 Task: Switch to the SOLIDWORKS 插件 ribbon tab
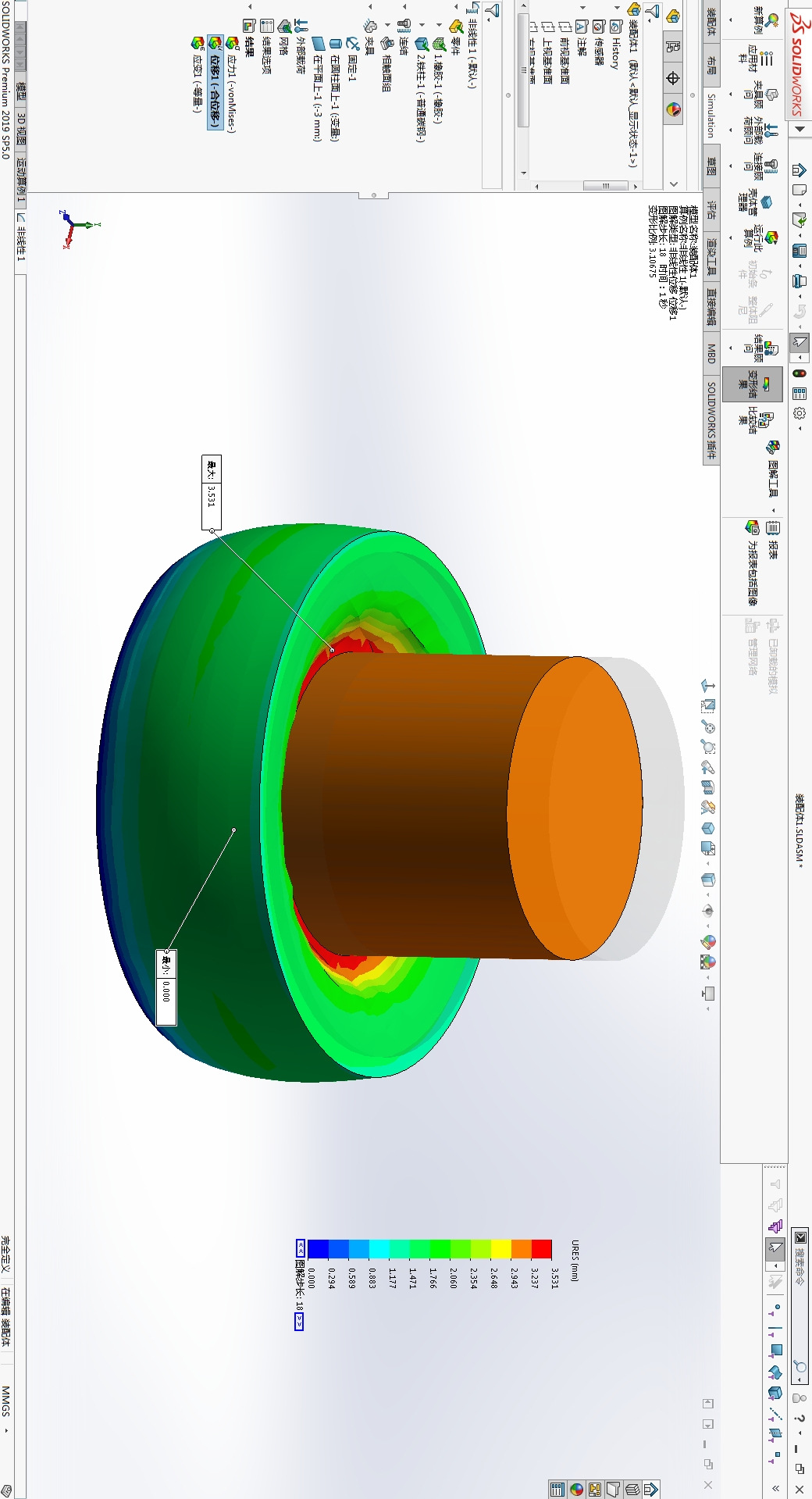pos(711,420)
